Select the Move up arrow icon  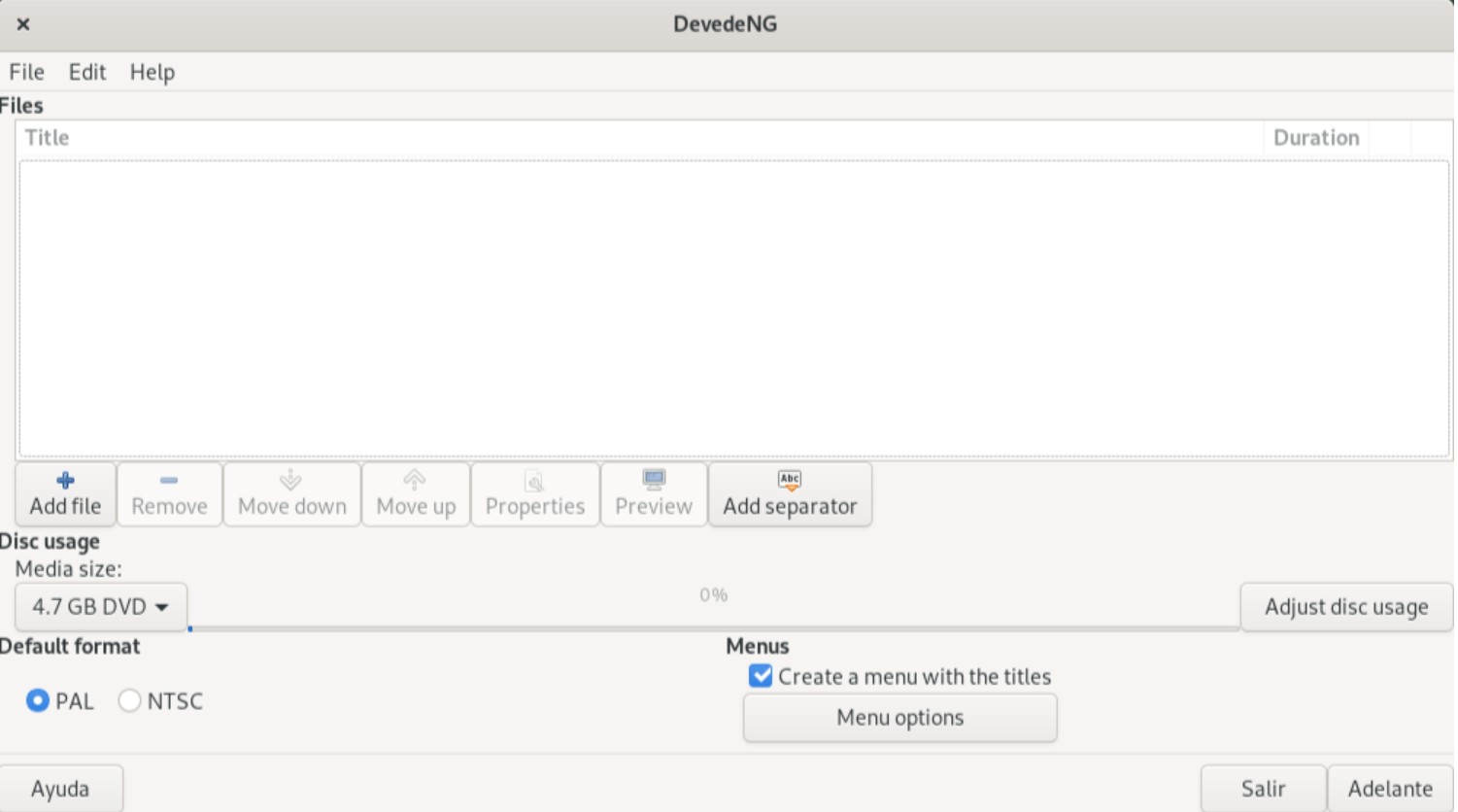point(414,482)
